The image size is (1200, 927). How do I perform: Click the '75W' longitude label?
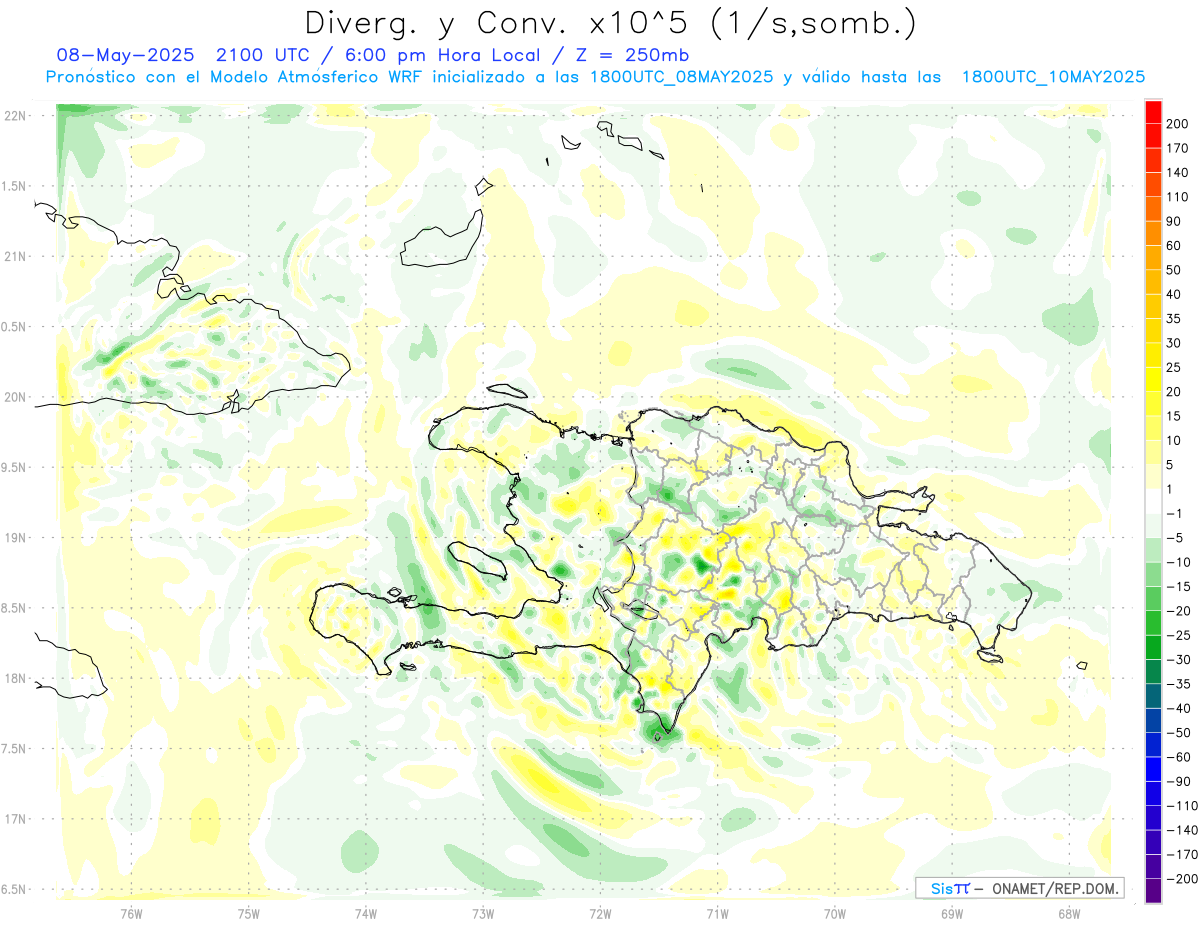(249, 913)
